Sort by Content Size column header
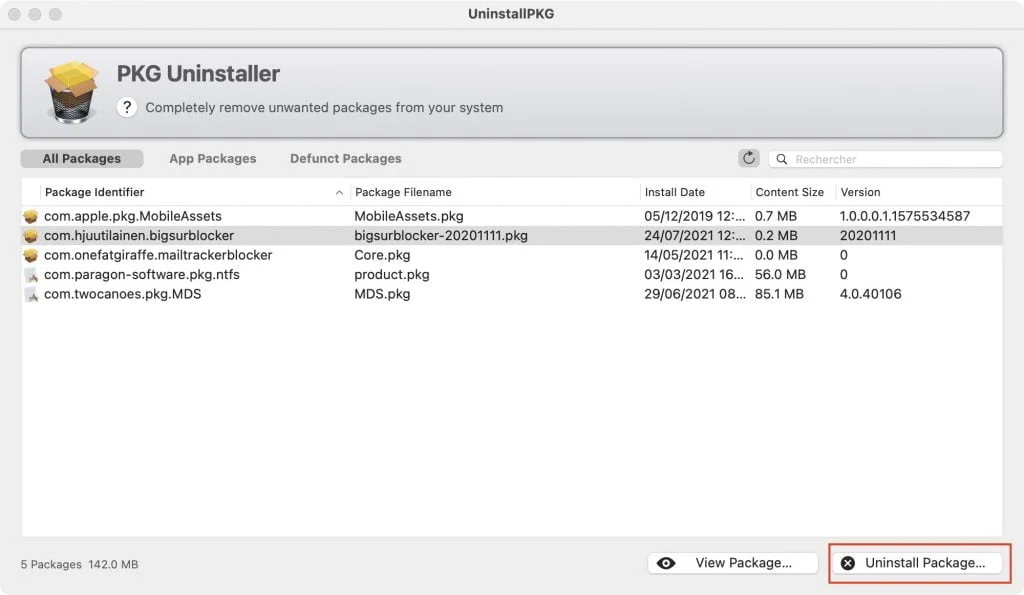The image size is (1024, 595). (x=790, y=192)
